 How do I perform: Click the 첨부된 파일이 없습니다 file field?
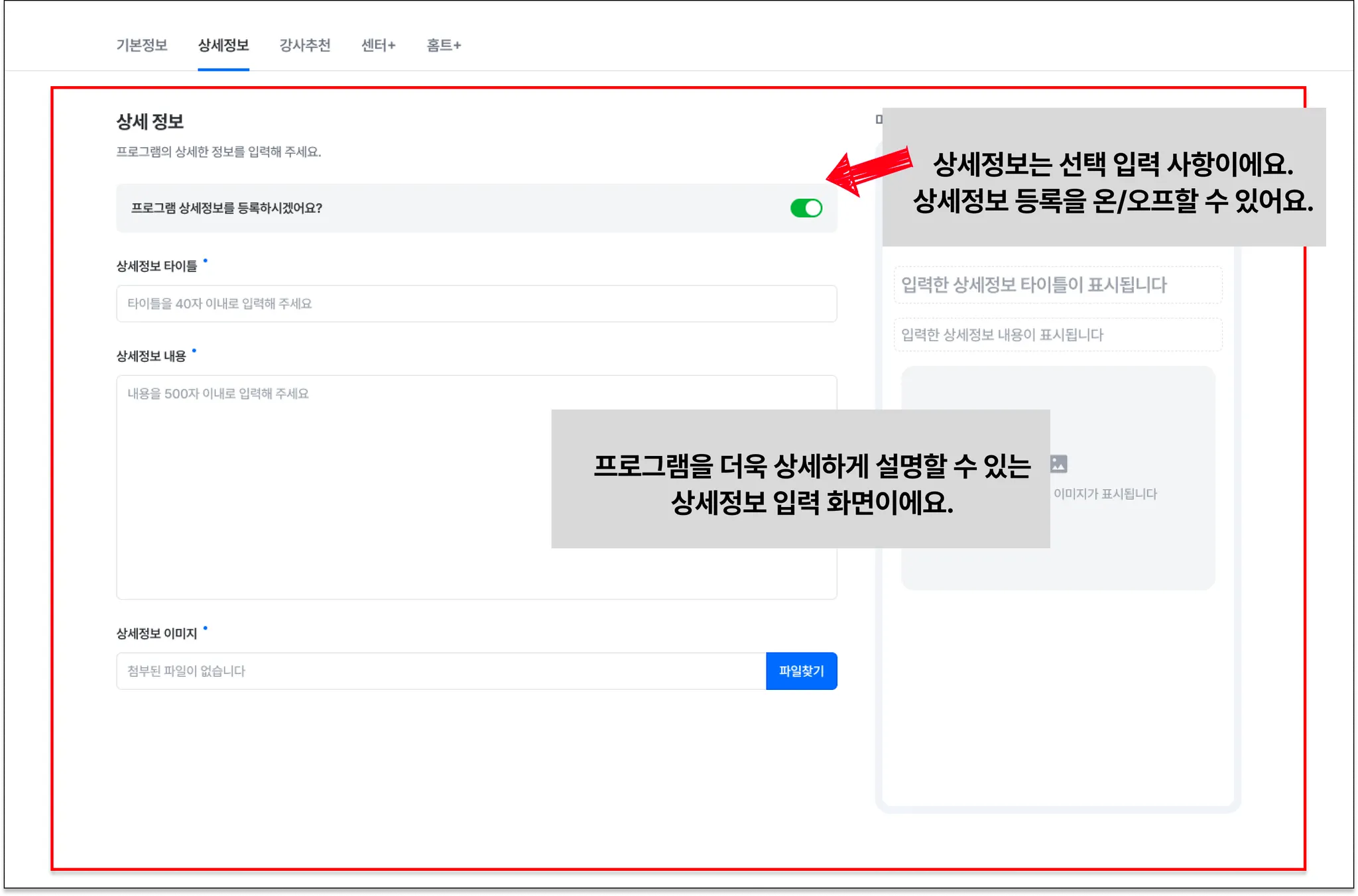441,671
